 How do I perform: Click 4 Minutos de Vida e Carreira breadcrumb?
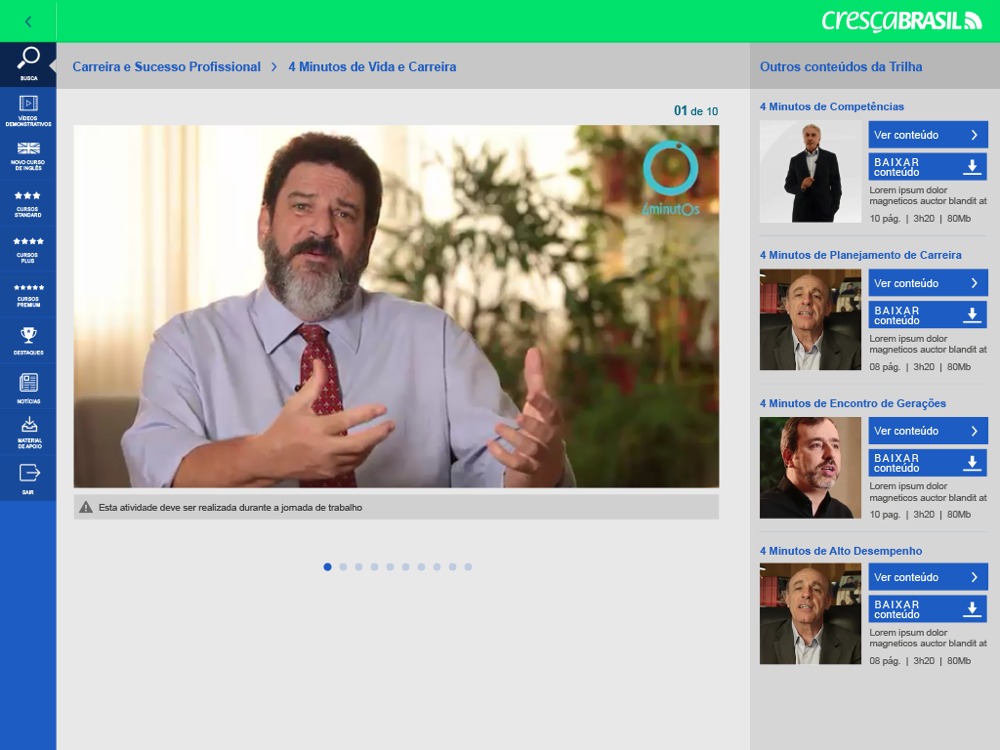click(372, 66)
